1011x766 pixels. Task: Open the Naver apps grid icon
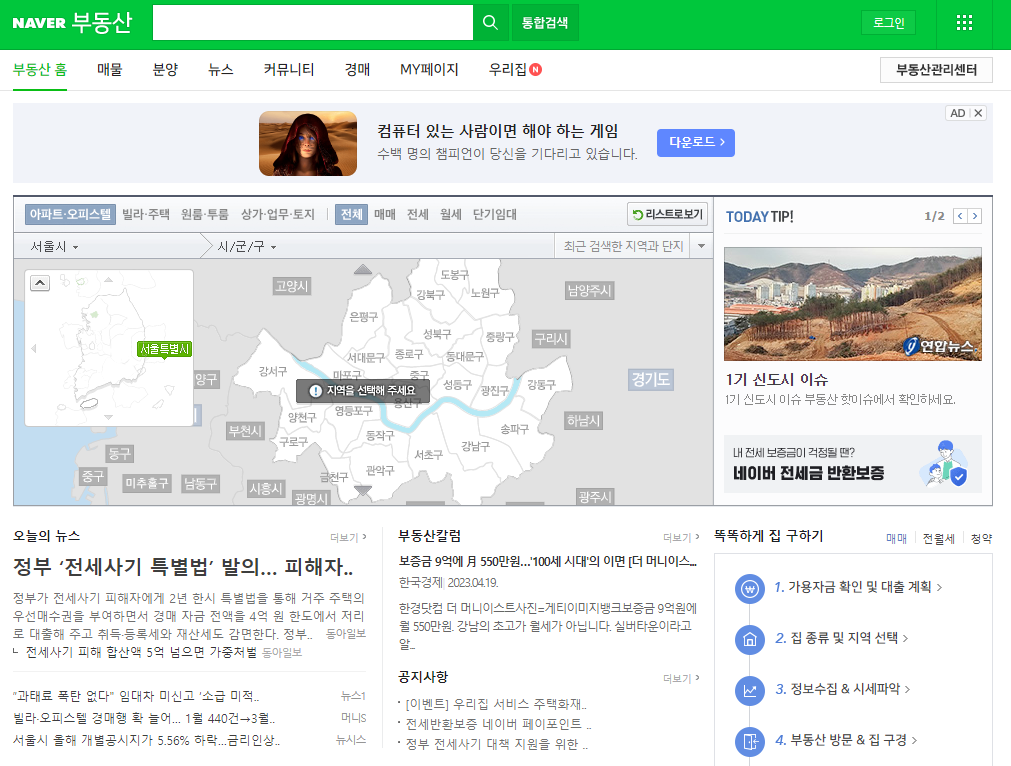point(964,23)
